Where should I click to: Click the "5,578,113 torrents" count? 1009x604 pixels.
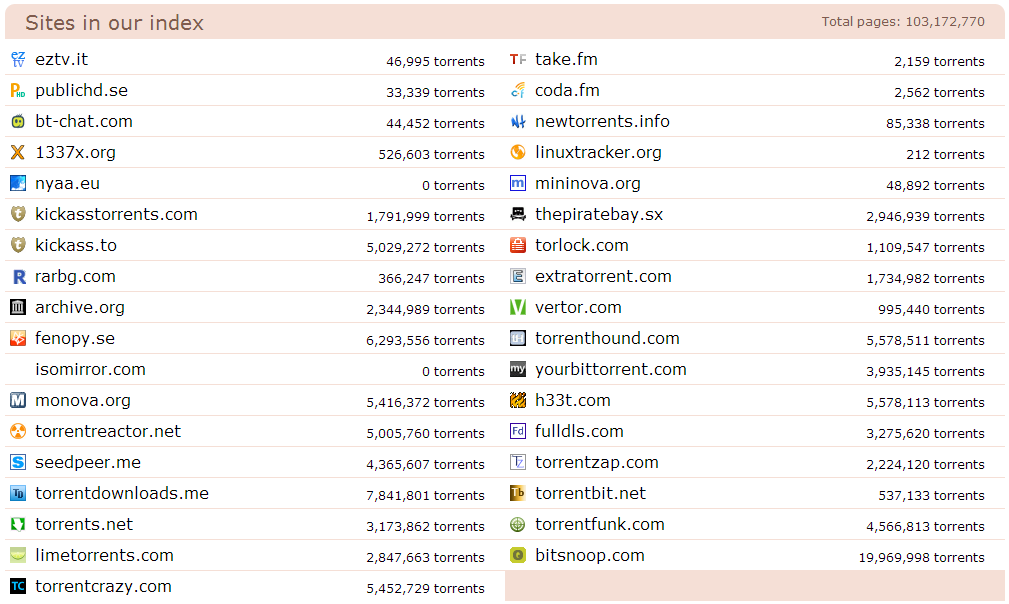coord(925,402)
